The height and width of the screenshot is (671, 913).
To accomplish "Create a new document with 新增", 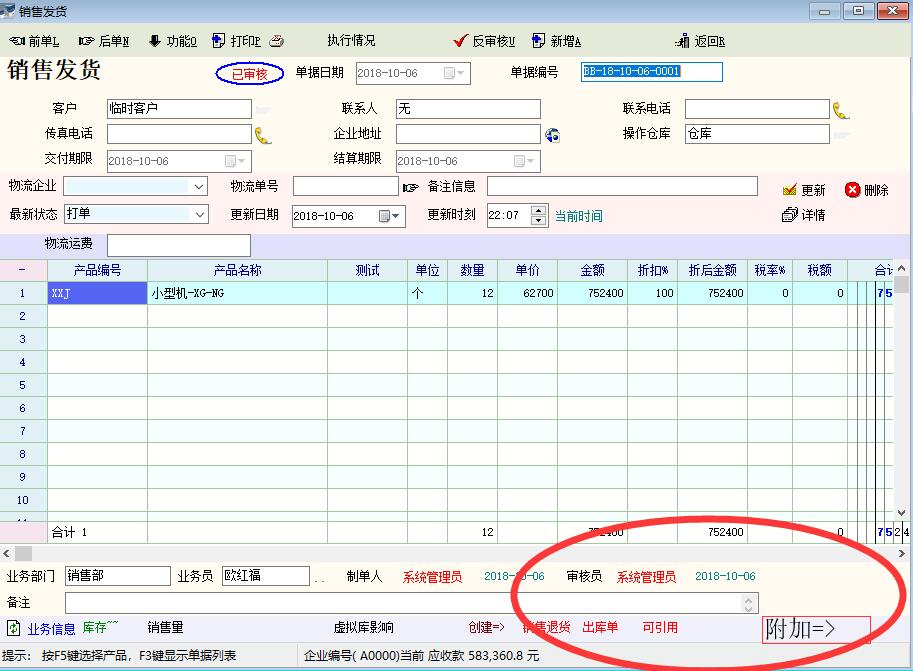I will [x=557, y=41].
